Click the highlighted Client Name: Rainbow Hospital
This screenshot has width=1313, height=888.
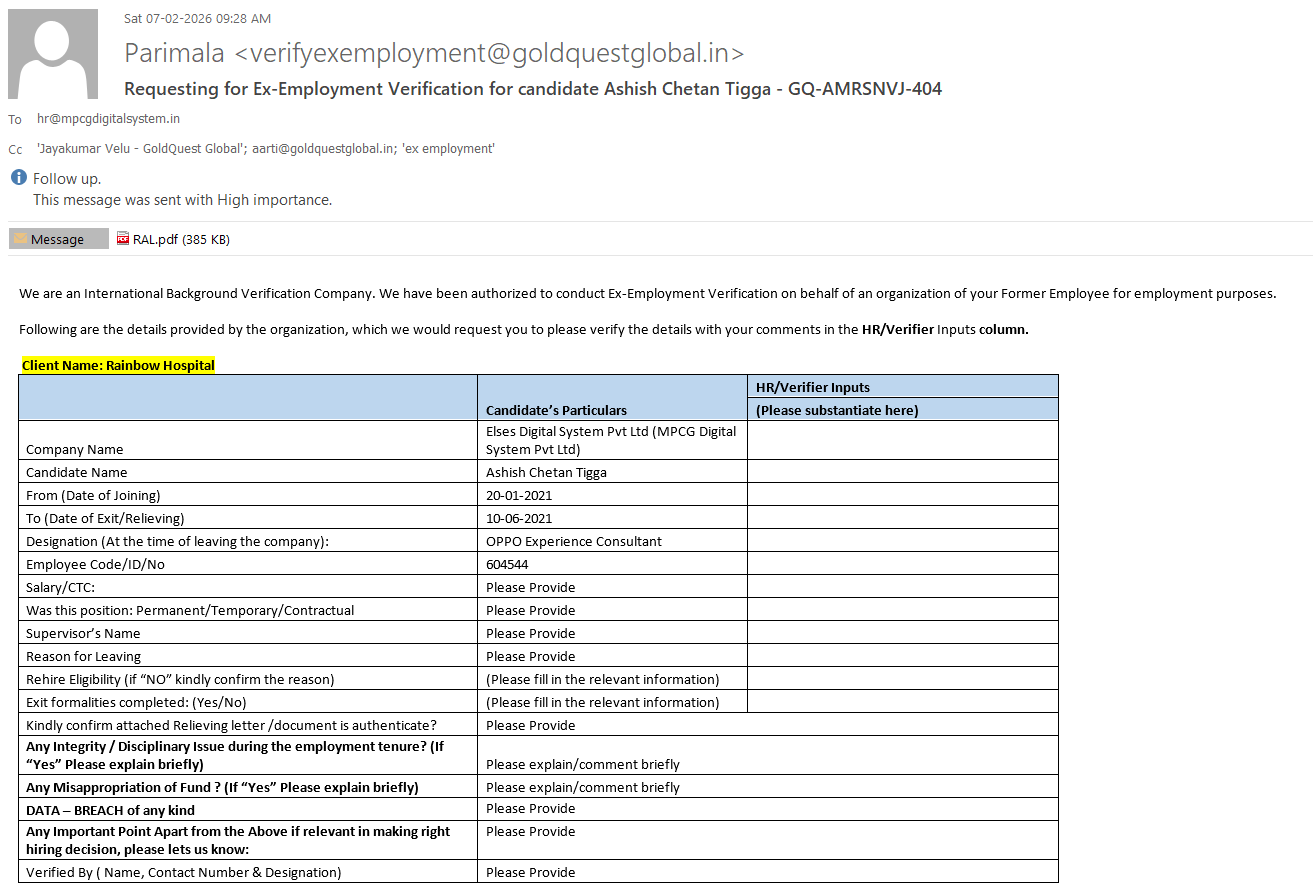pyautogui.click(x=118, y=365)
